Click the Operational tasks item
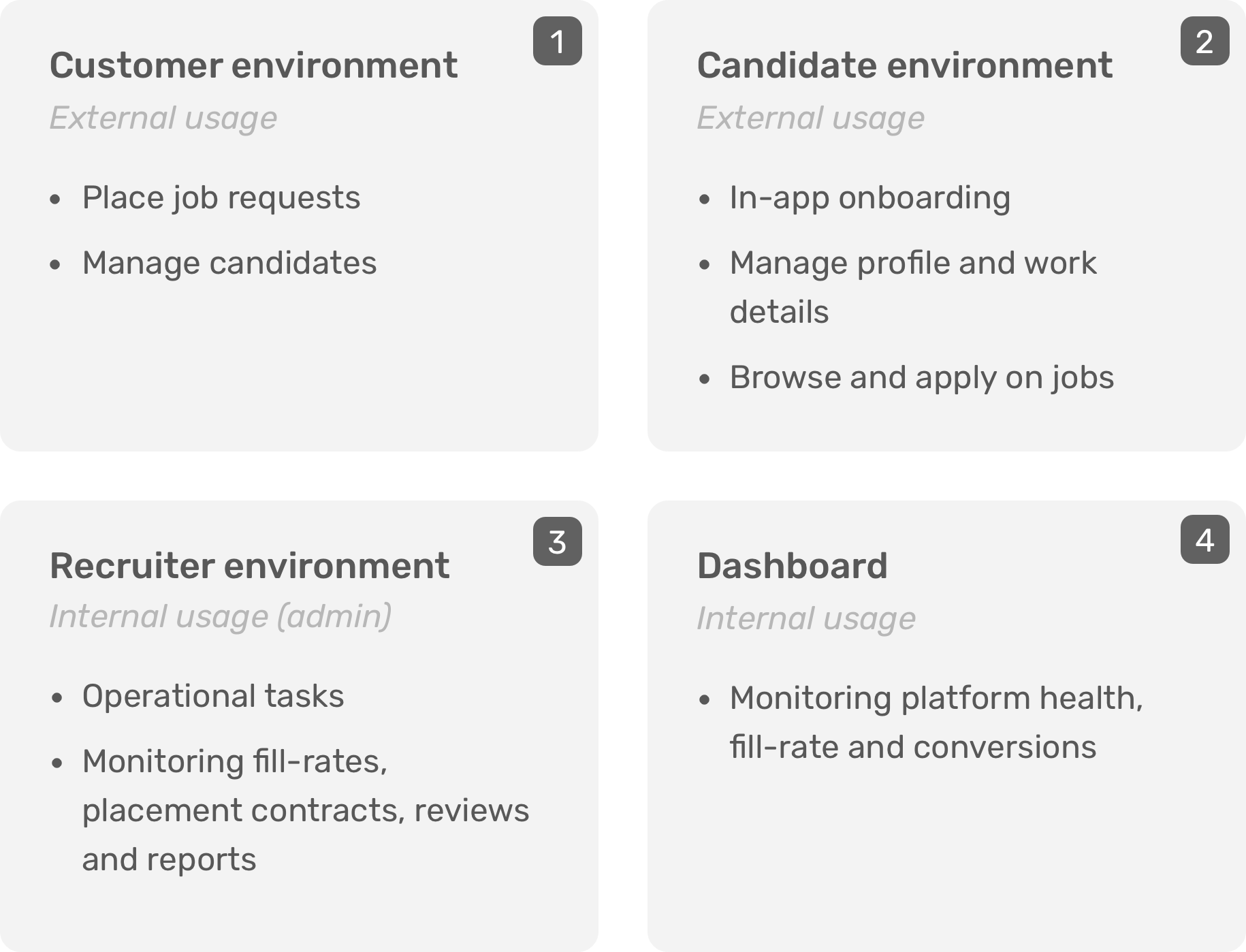Image resolution: width=1246 pixels, height=952 pixels. [x=213, y=696]
